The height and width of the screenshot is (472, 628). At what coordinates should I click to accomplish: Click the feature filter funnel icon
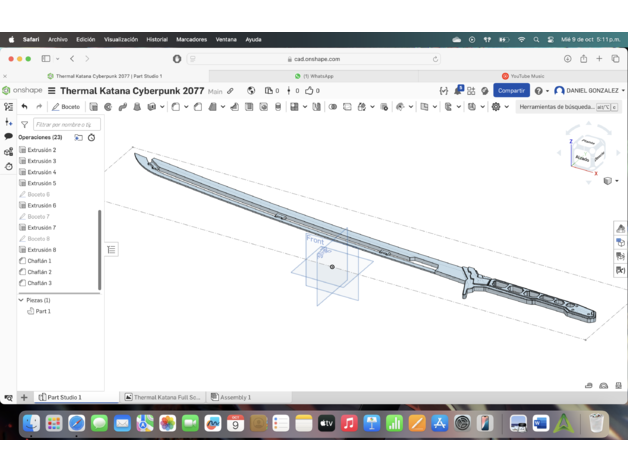[x=24, y=124]
